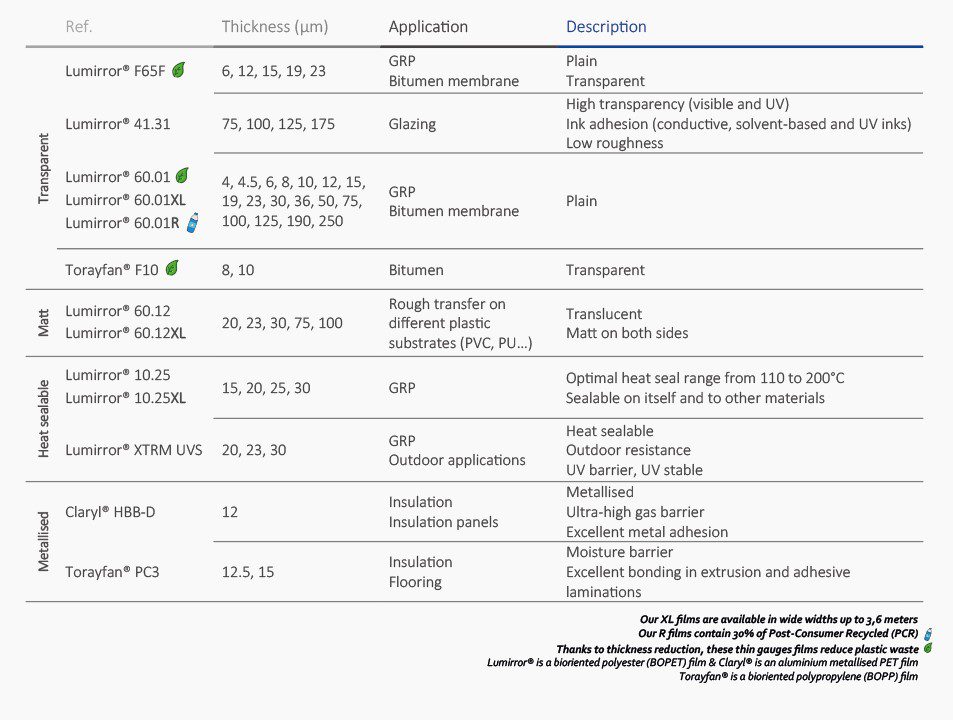Image resolution: width=953 pixels, height=720 pixels.
Task: Click the vertical Metallised category label
Action: [x=43, y=541]
